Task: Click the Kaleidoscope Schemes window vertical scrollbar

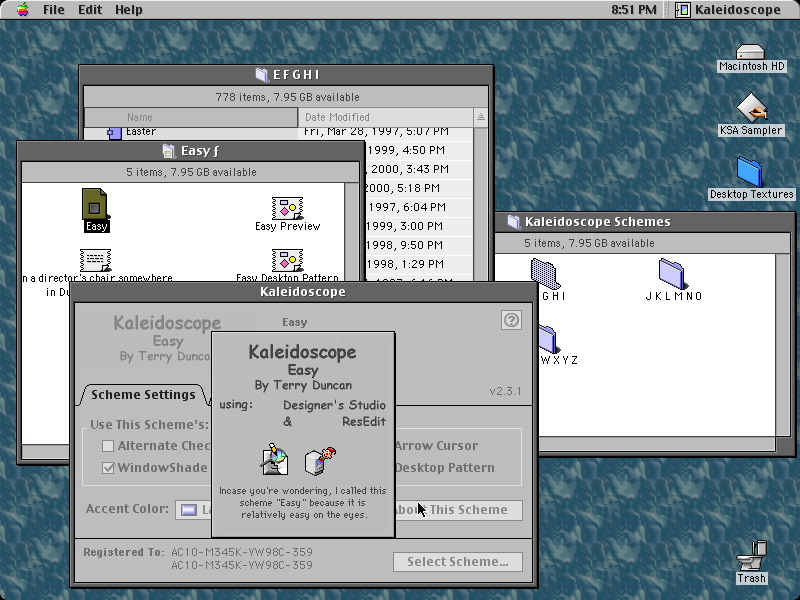Action: pyautogui.click(x=782, y=345)
